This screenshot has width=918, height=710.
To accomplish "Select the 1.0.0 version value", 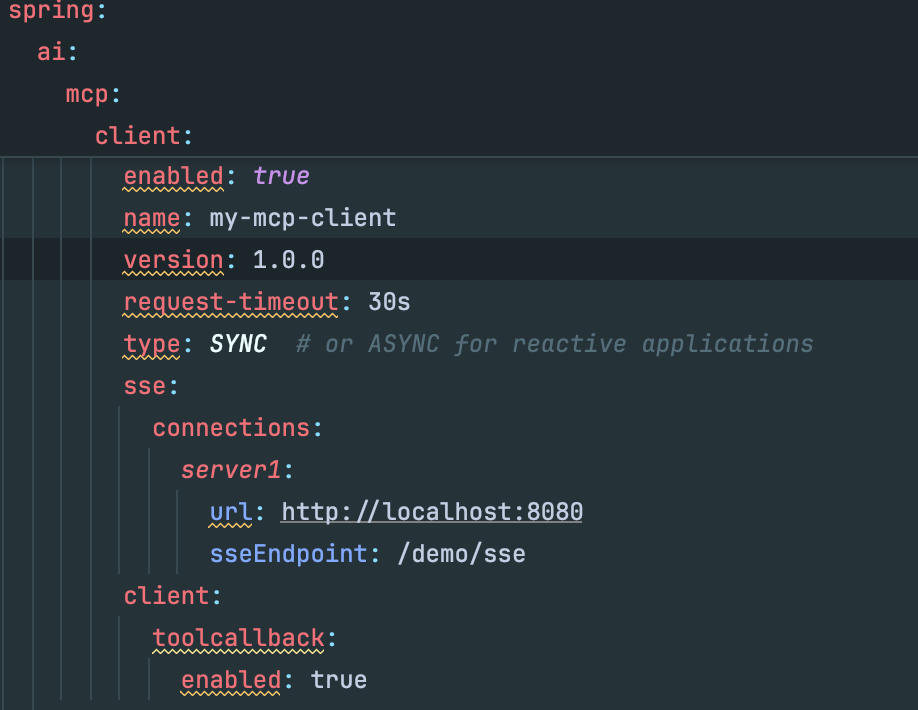I will 288,260.
